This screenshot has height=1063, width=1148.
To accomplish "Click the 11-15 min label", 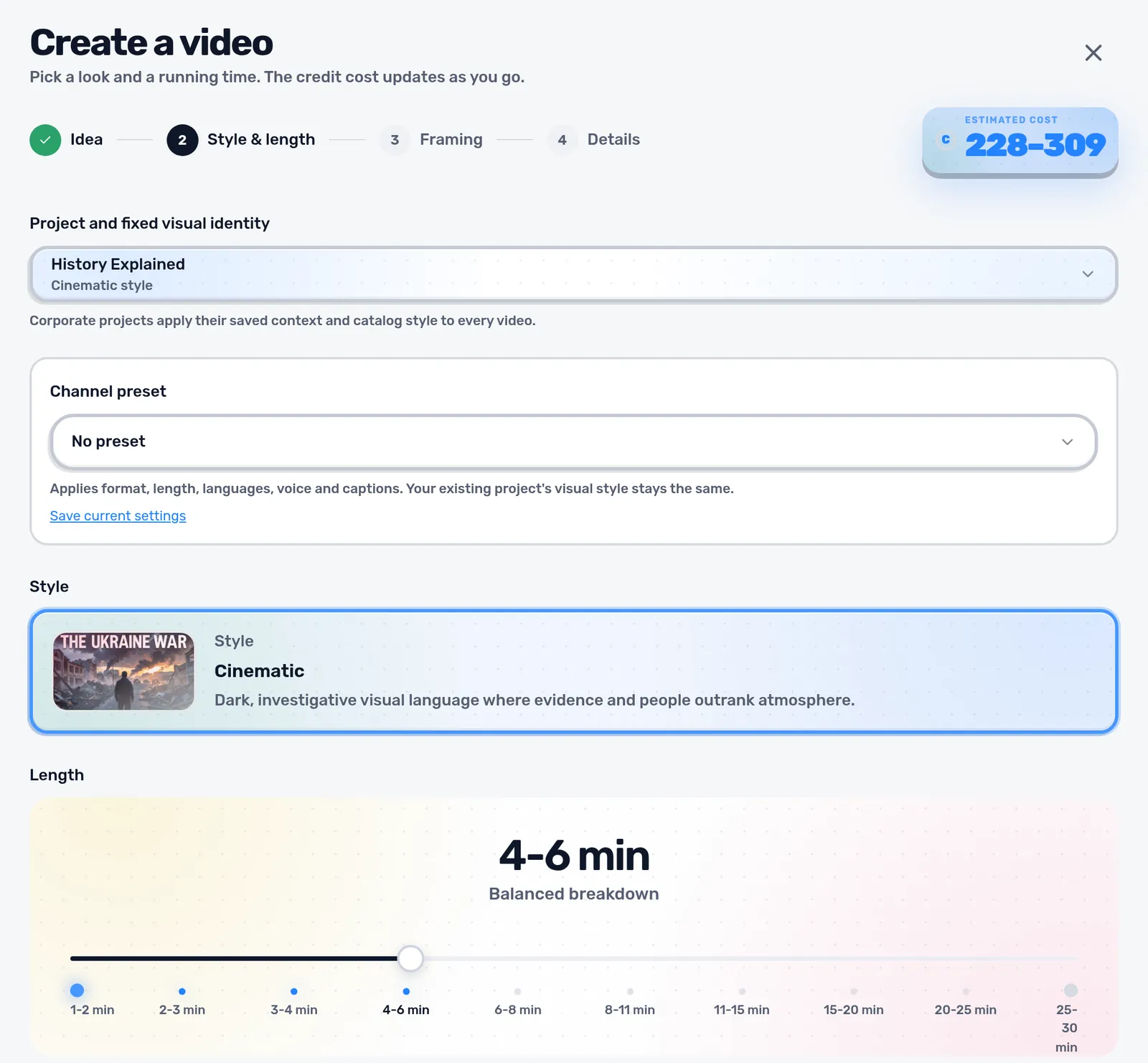I will pyautogui.click(x=742, y=1010).
